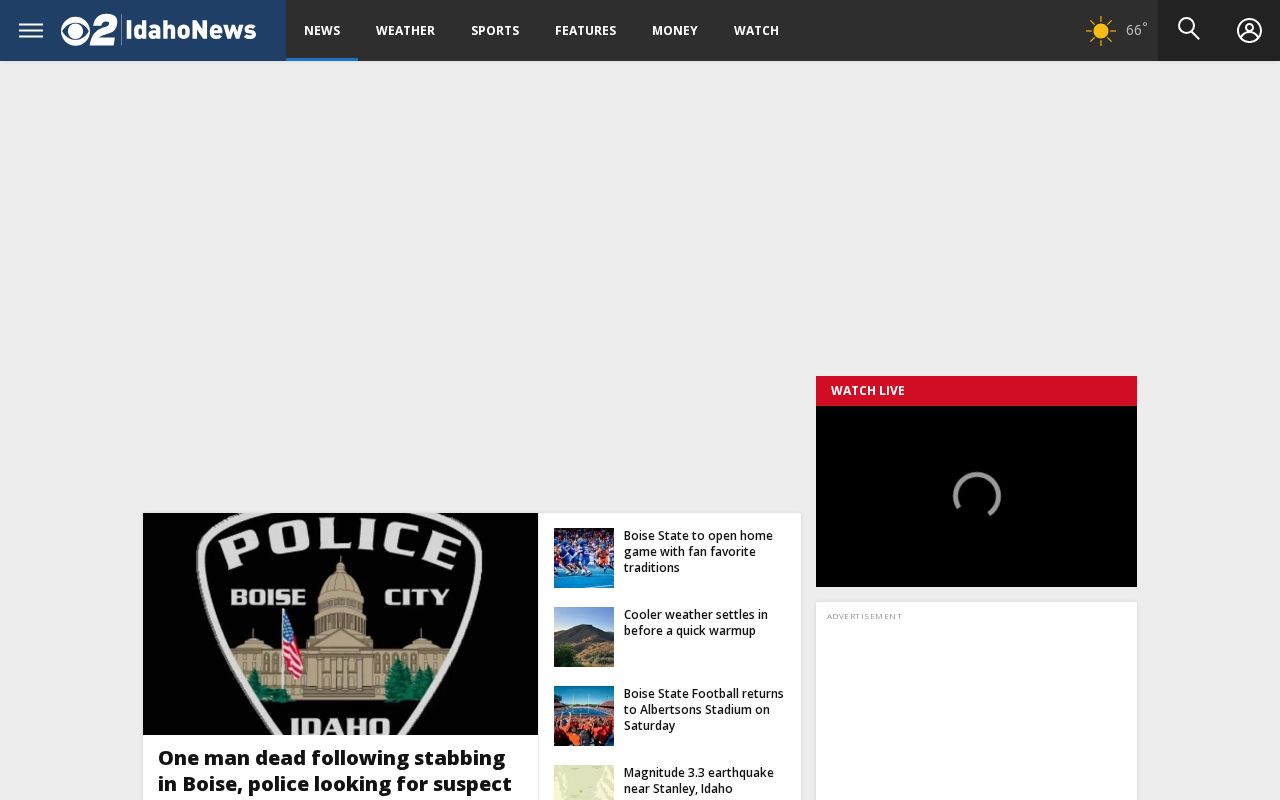
Task: Open the Money menu tab
Action: (675, 30)
